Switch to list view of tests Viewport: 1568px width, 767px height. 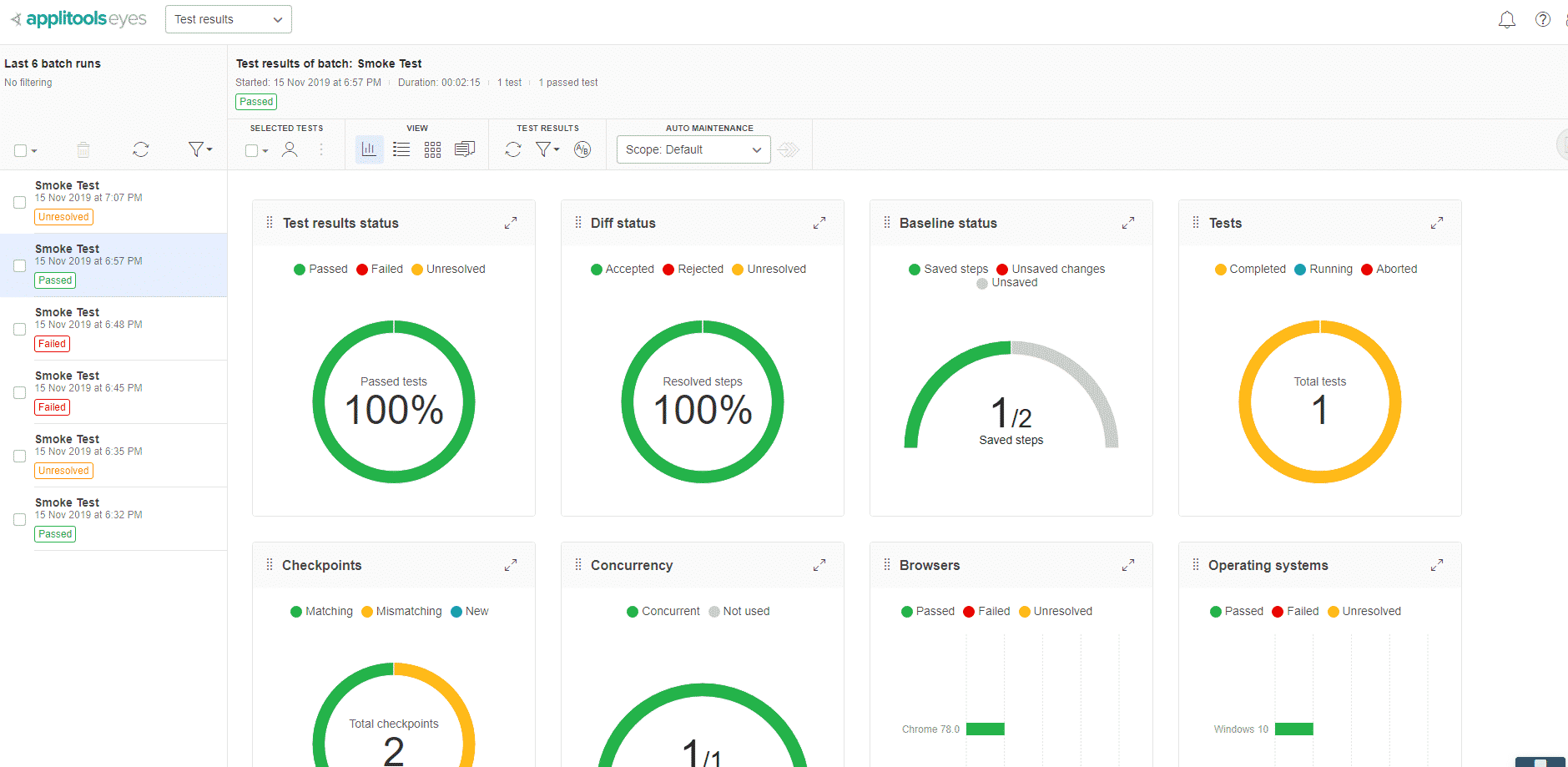pyautogui.click(x=401, y=149)
